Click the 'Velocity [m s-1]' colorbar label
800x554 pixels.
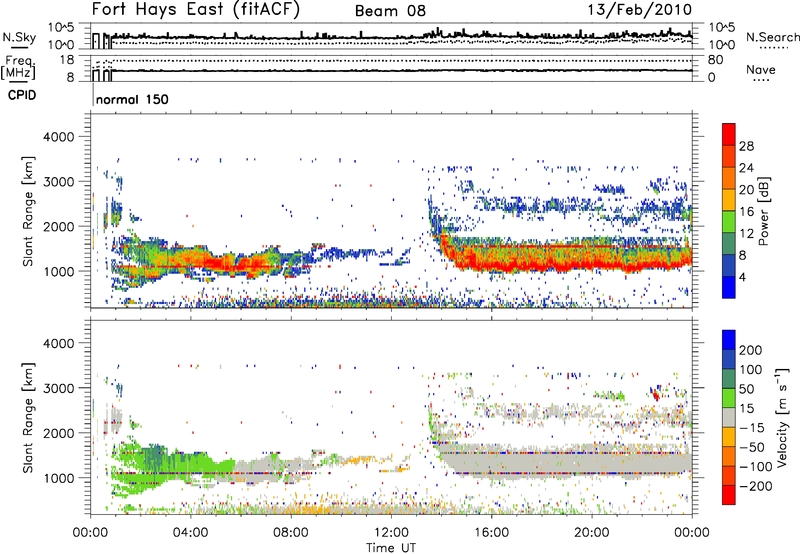tap(782, 417)
